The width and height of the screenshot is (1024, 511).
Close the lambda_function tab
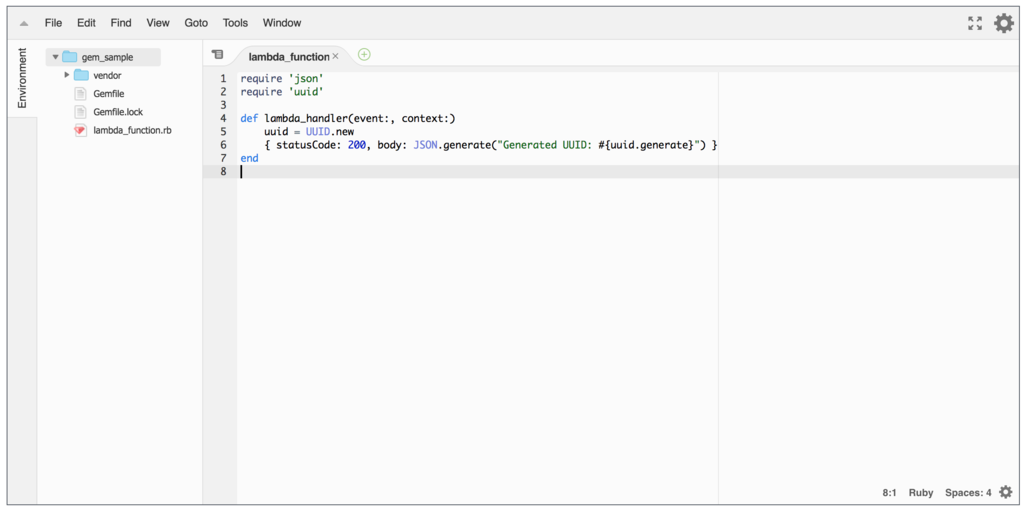[336, 57]
